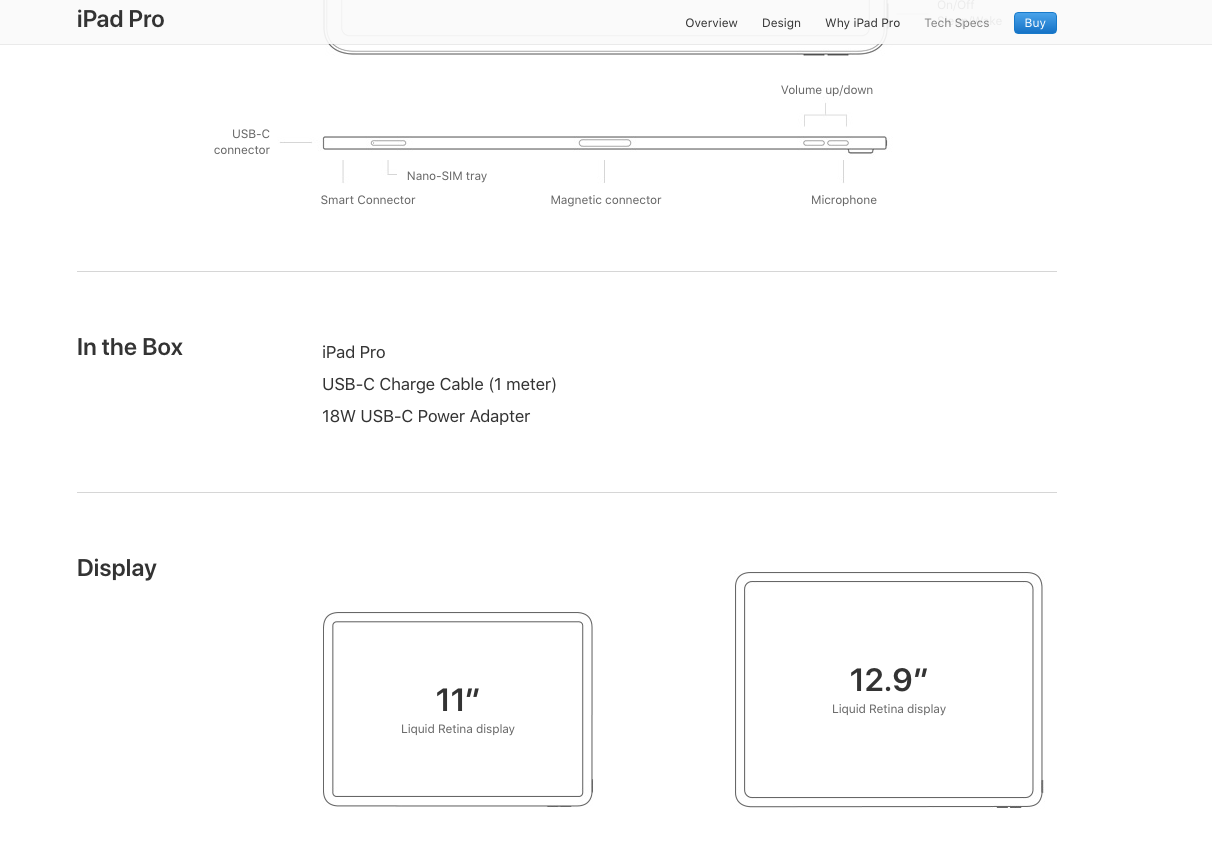The image size is (1212, 841).
Task: Click the iPad Pro page title
Action: [121, 19]
